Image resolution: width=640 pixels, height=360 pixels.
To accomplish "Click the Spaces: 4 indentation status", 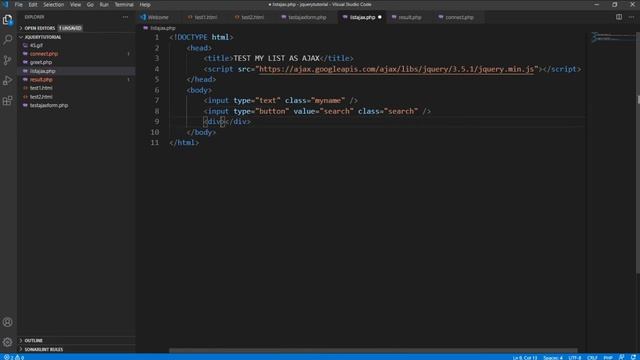I will pos(553,358).
